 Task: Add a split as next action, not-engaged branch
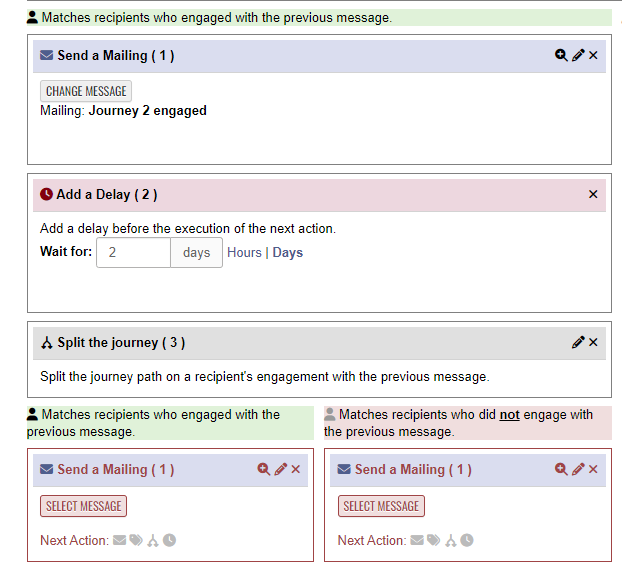(450, 540)
